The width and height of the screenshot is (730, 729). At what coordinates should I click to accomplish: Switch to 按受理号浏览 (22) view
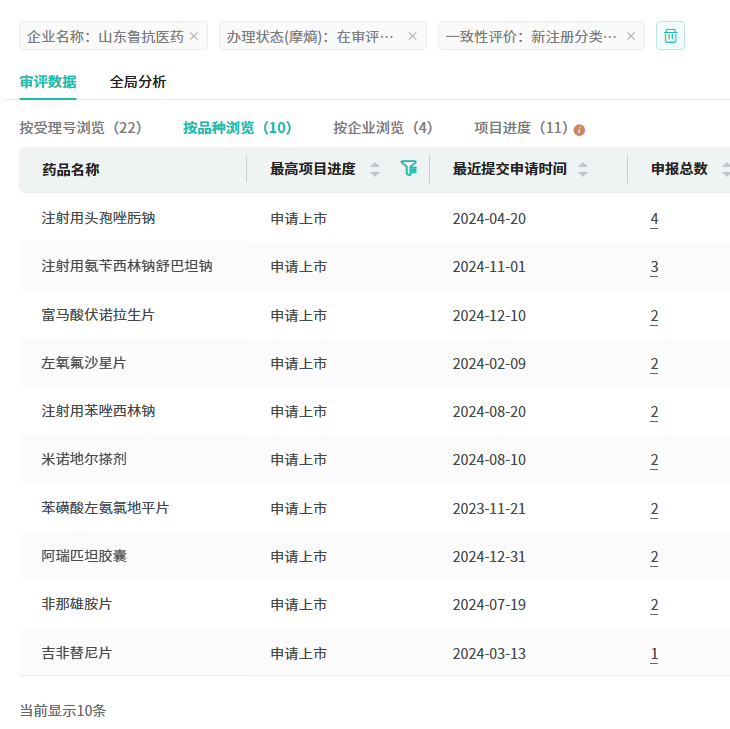(81, 128)
